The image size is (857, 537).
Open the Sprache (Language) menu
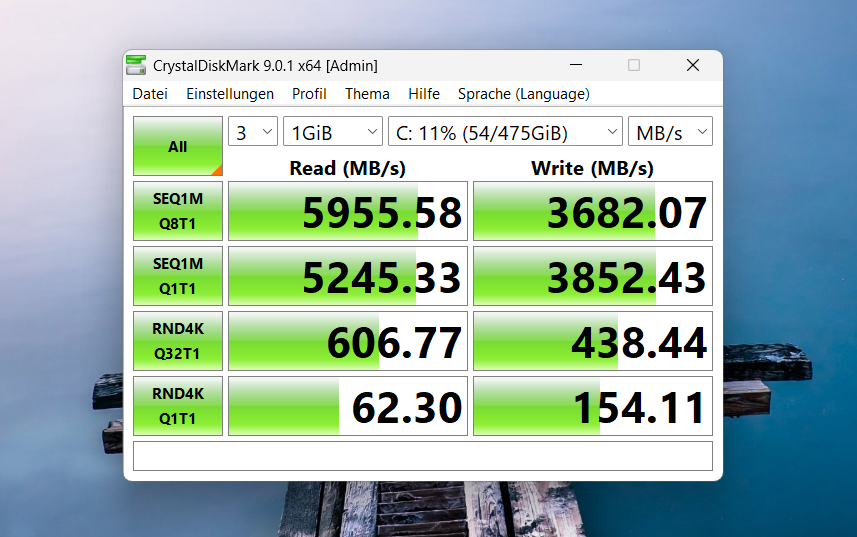click(x=524, y=94)
